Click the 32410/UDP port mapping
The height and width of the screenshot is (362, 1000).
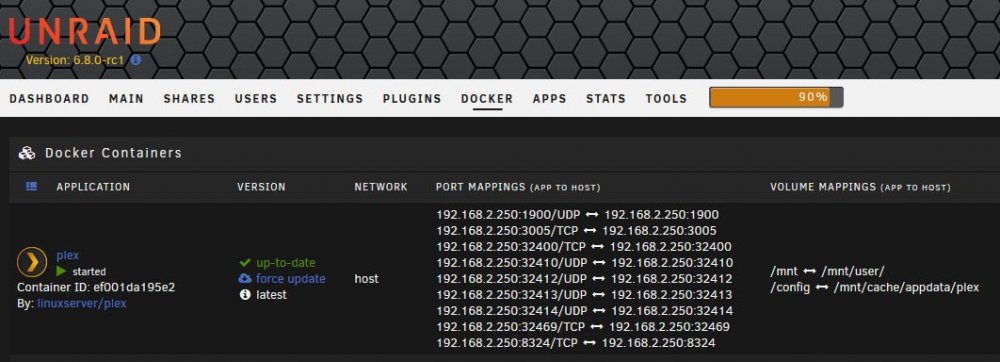tap(584, 263)
